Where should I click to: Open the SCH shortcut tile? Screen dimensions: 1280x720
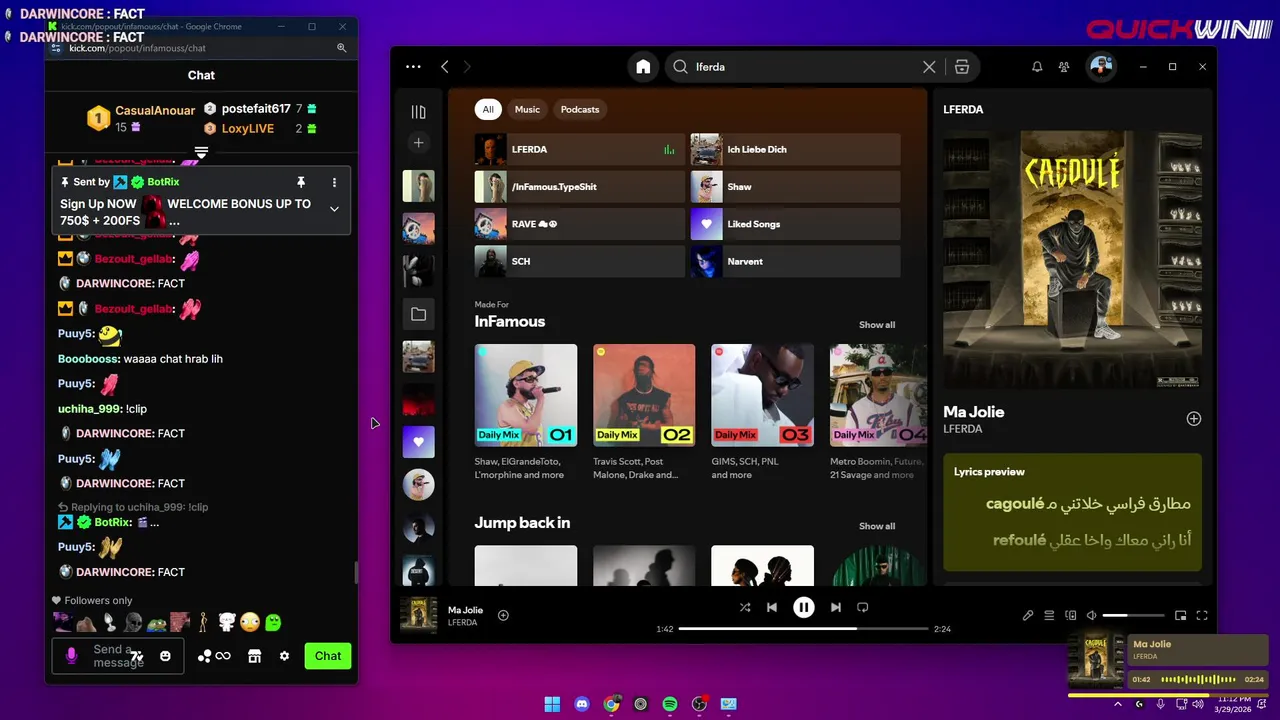pos(580,261)
